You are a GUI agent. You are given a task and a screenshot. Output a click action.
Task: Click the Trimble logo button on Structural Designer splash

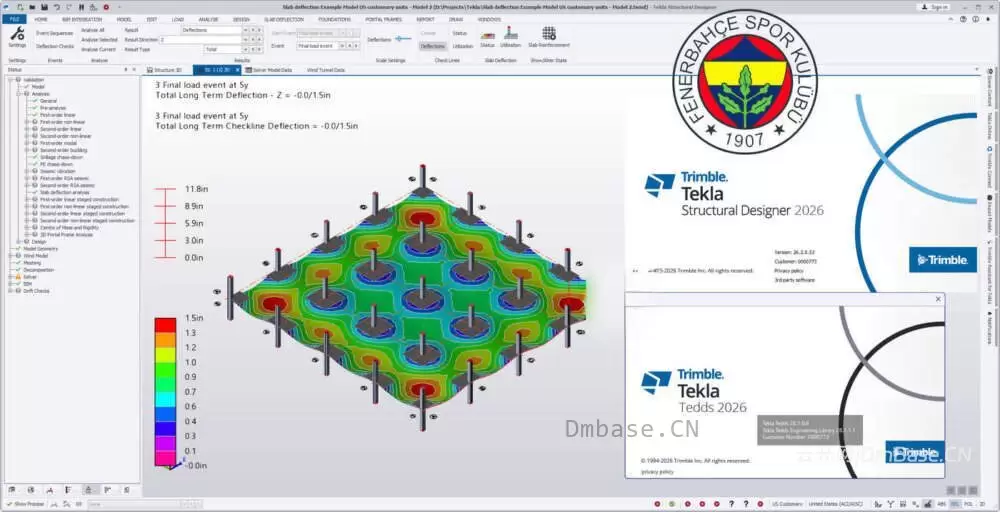[x=943, y=260]
